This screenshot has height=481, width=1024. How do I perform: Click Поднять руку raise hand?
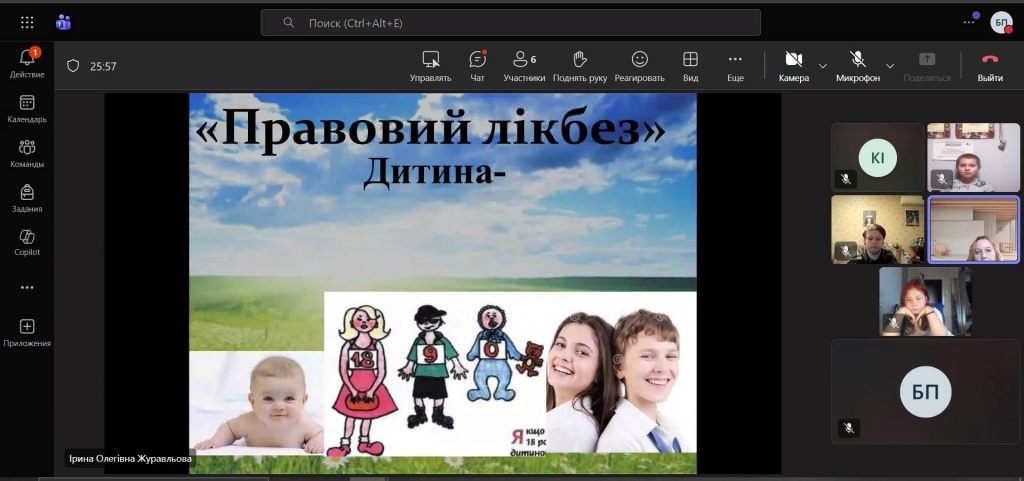580,67
